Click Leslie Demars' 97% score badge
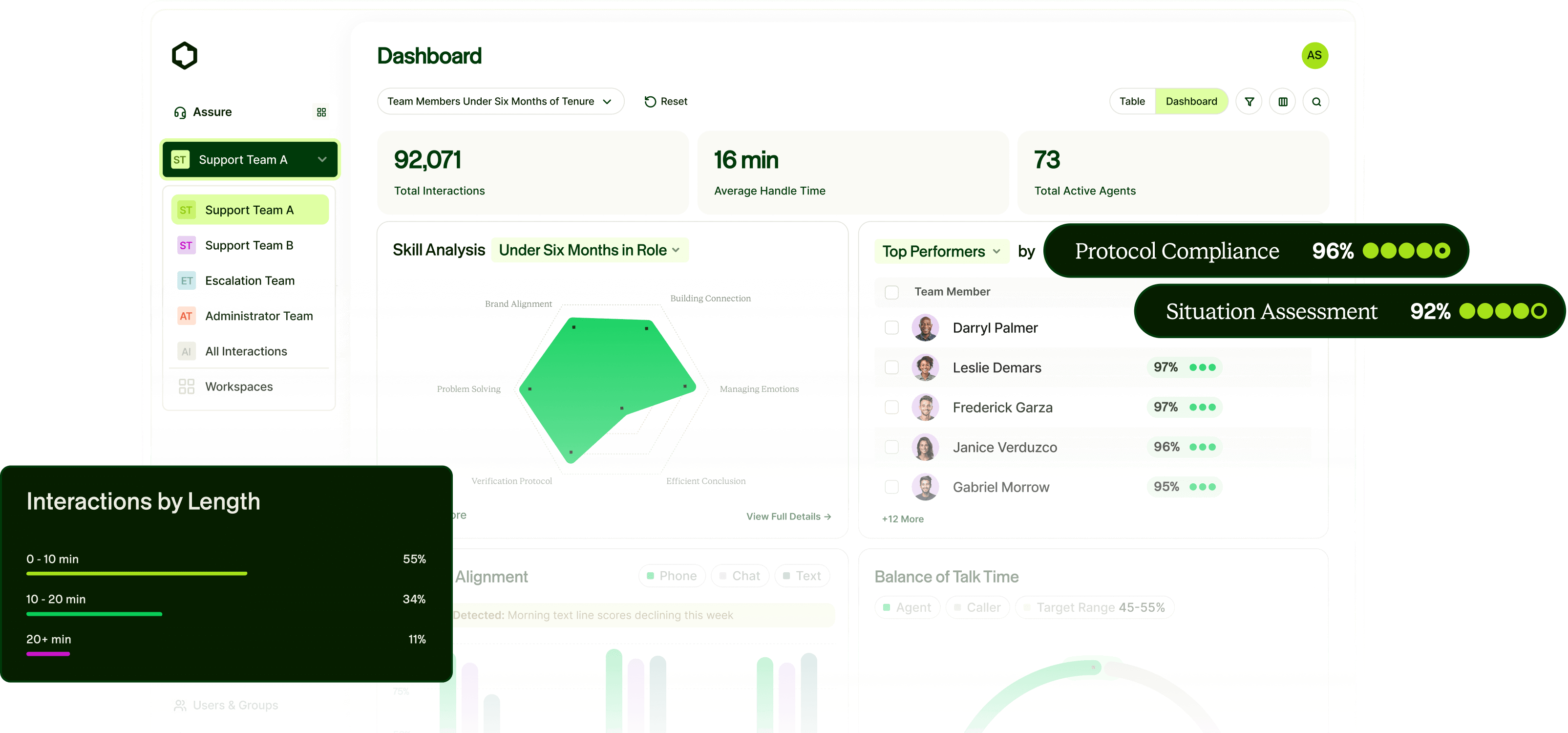The height and width of the screenshot is (733, 1568). 1184,367
